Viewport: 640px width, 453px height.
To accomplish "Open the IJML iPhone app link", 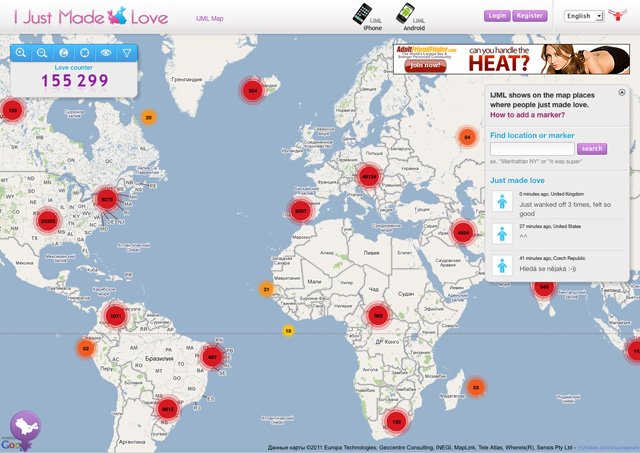I will (368, 17).
